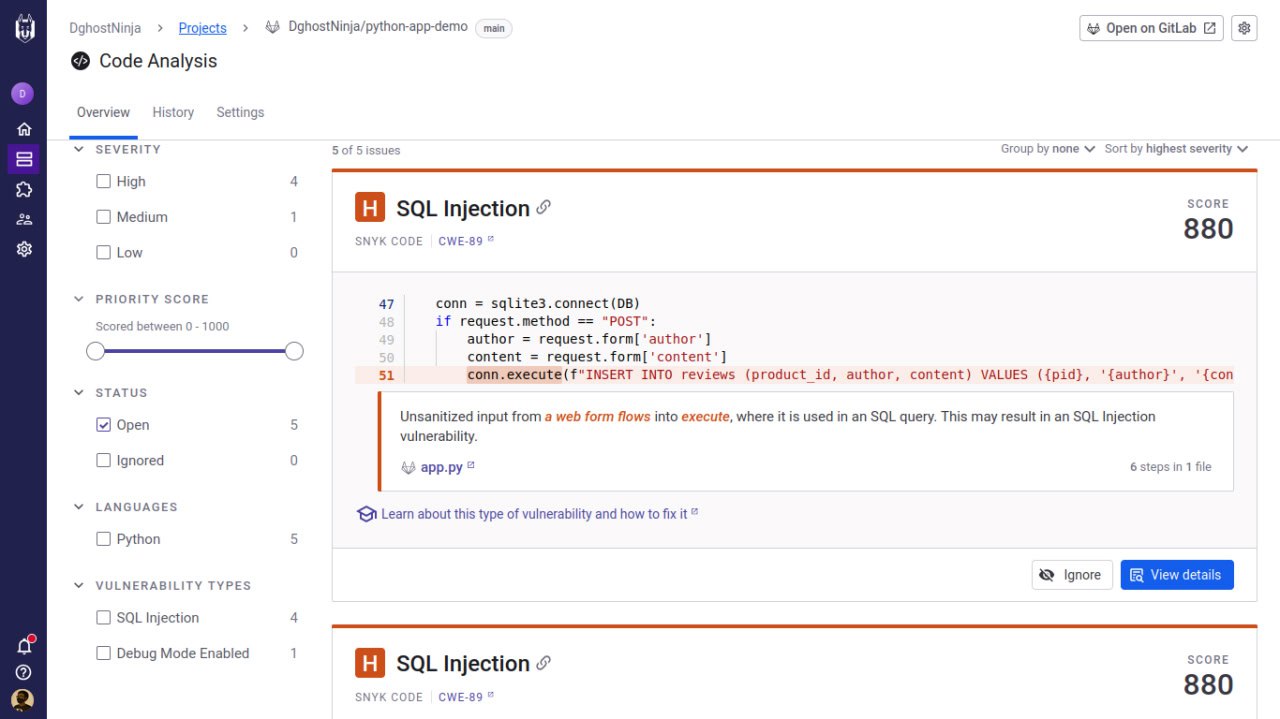Collapse the Languages filter section
1280x719 pixels.
[x=79, y=507]
